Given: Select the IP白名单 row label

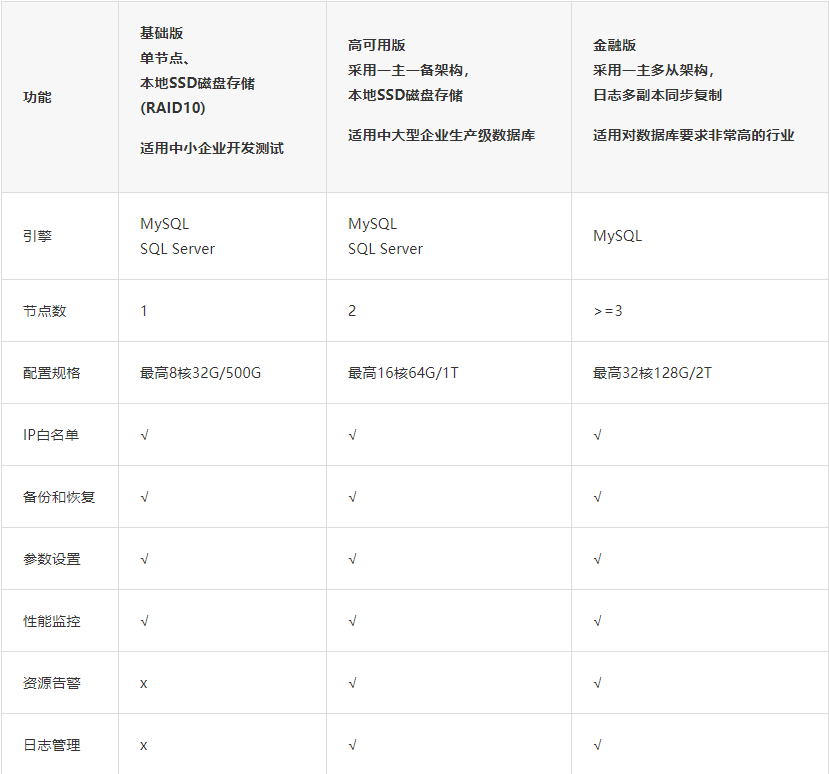Looking at the screenshot, I should [x=51, y=435].
